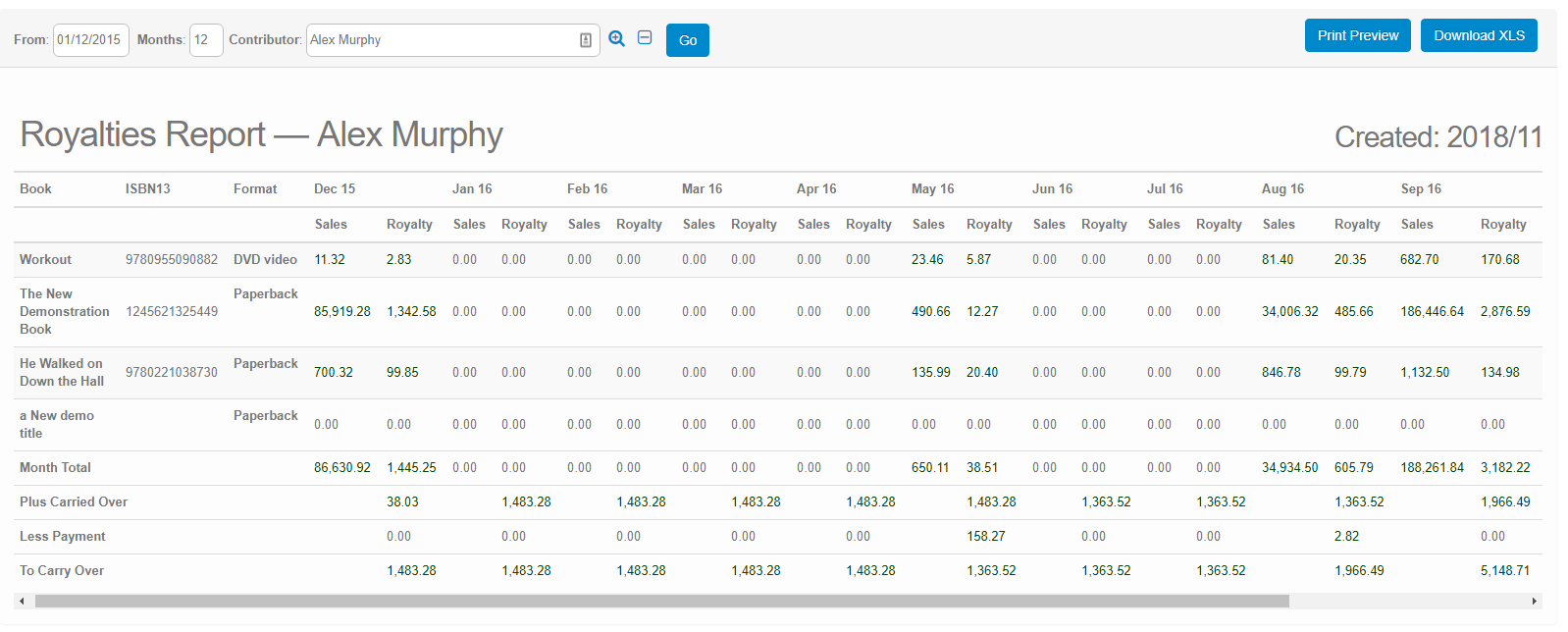Click the 11.32 sales value for Workout
Screen dimensions: 1568x632
click(x=330, y=259)
